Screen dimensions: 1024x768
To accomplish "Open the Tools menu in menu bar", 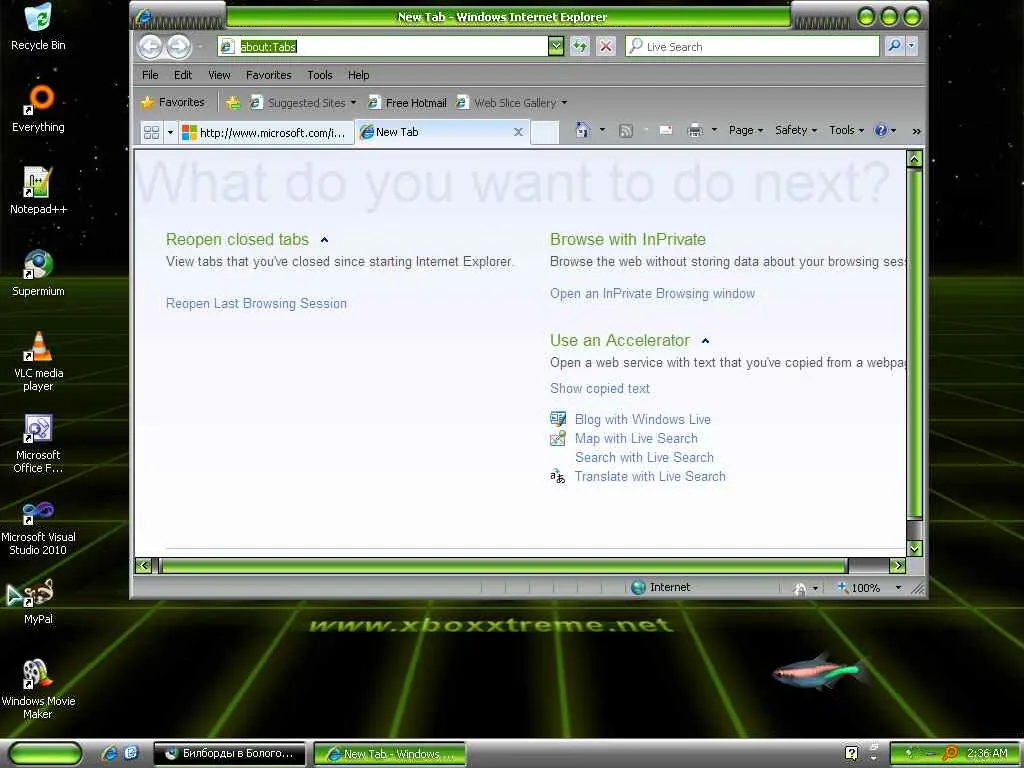I will pyautogui.click(x=320, y=75).
